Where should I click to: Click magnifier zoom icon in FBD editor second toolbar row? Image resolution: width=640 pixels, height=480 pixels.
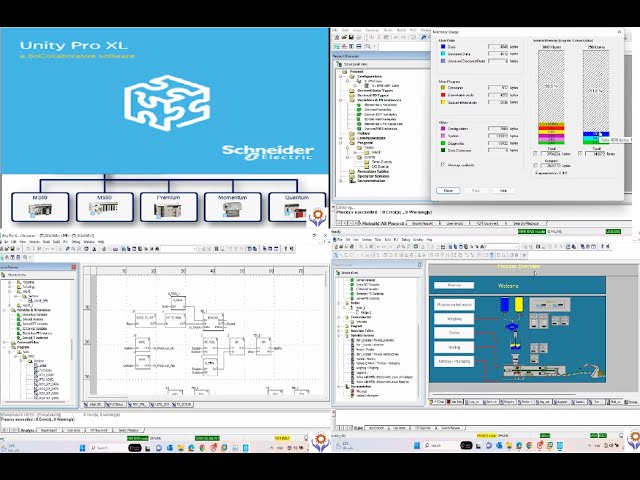pyautogui.click(x=25, y=257)
